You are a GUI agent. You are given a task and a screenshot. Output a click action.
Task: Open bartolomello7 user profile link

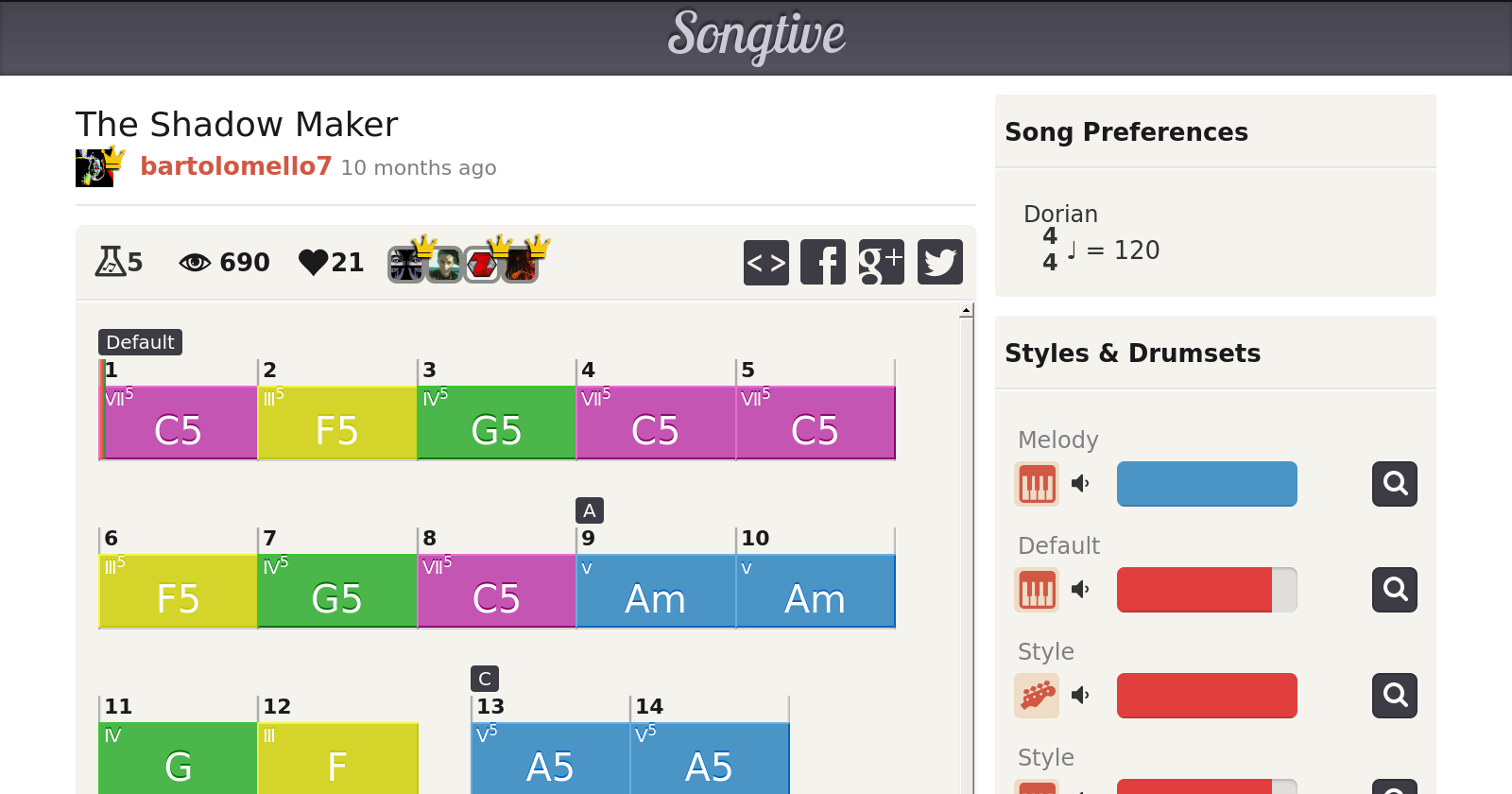click(235, 166)
